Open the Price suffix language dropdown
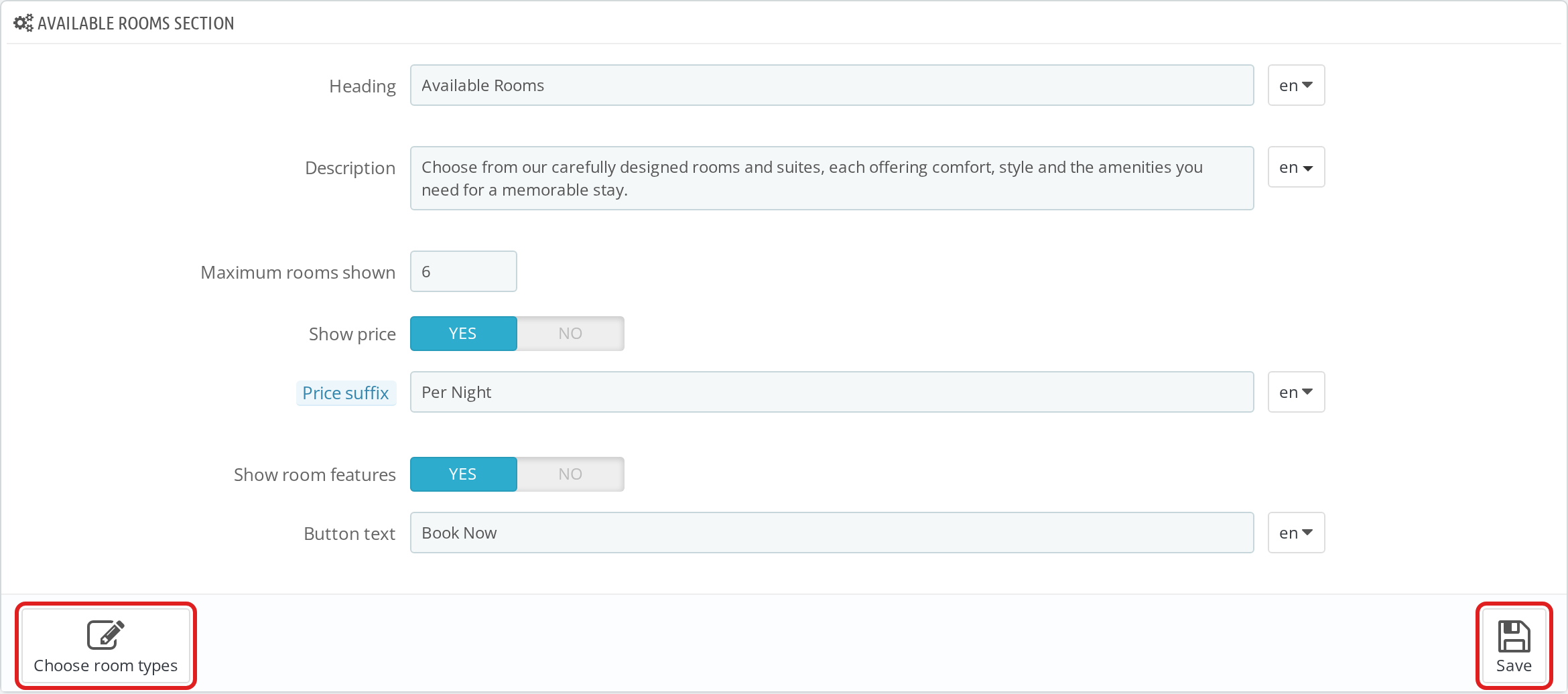Viewport: 1568px width, 694px height. point(1296,392)
